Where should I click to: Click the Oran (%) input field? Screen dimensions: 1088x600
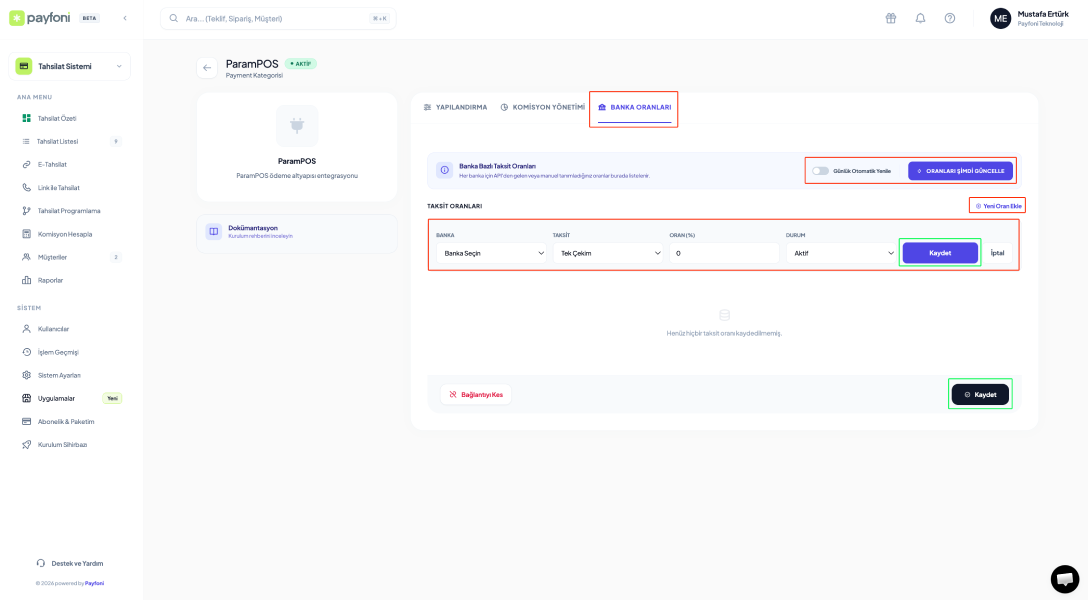tap(724, 253)
